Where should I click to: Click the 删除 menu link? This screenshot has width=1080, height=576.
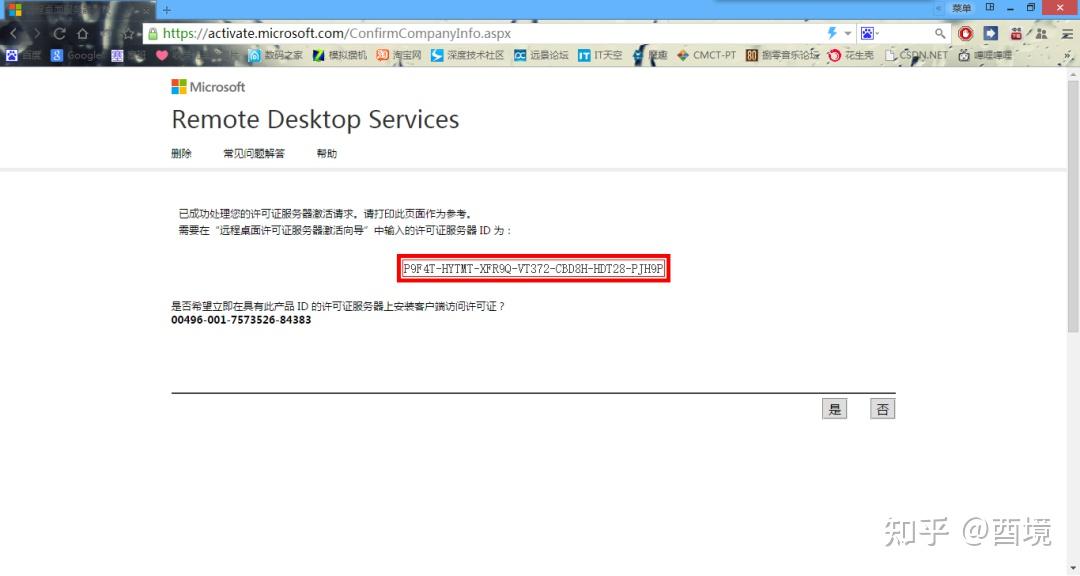(x=181, y=153)
